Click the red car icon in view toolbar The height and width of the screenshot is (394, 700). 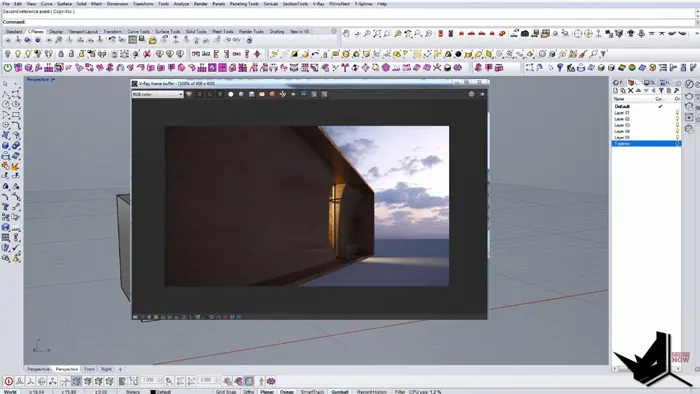point(471,33)
